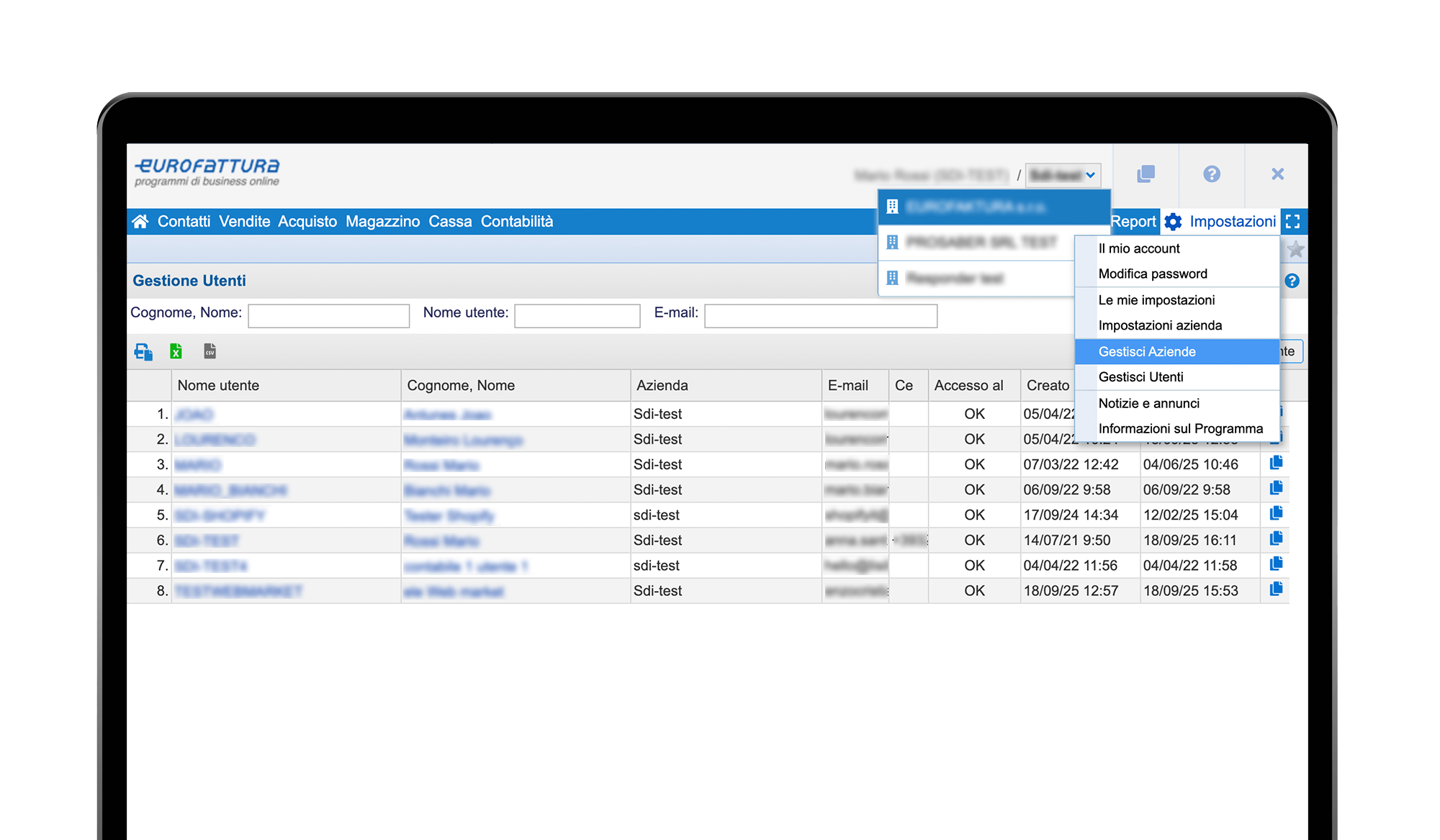The height and width of the screenshot is (840, 1440).
Task: Click the star favorites icon
Action: click(1295, 250)
